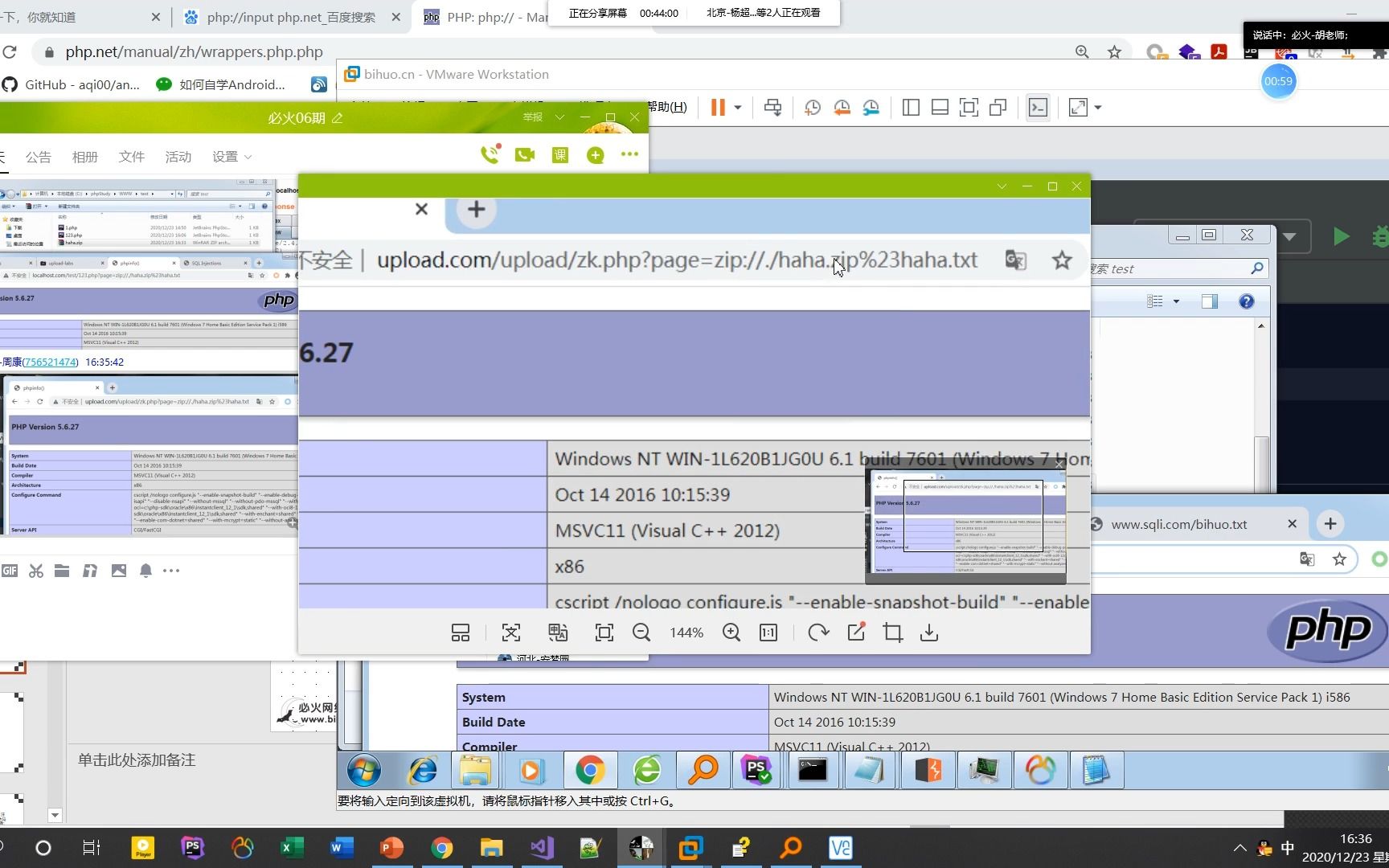Image resolution: width=1389 pixels, height=868 pixels.
Task: Open the 文件 tab in QQ group
Action: [x=131, y=157]
